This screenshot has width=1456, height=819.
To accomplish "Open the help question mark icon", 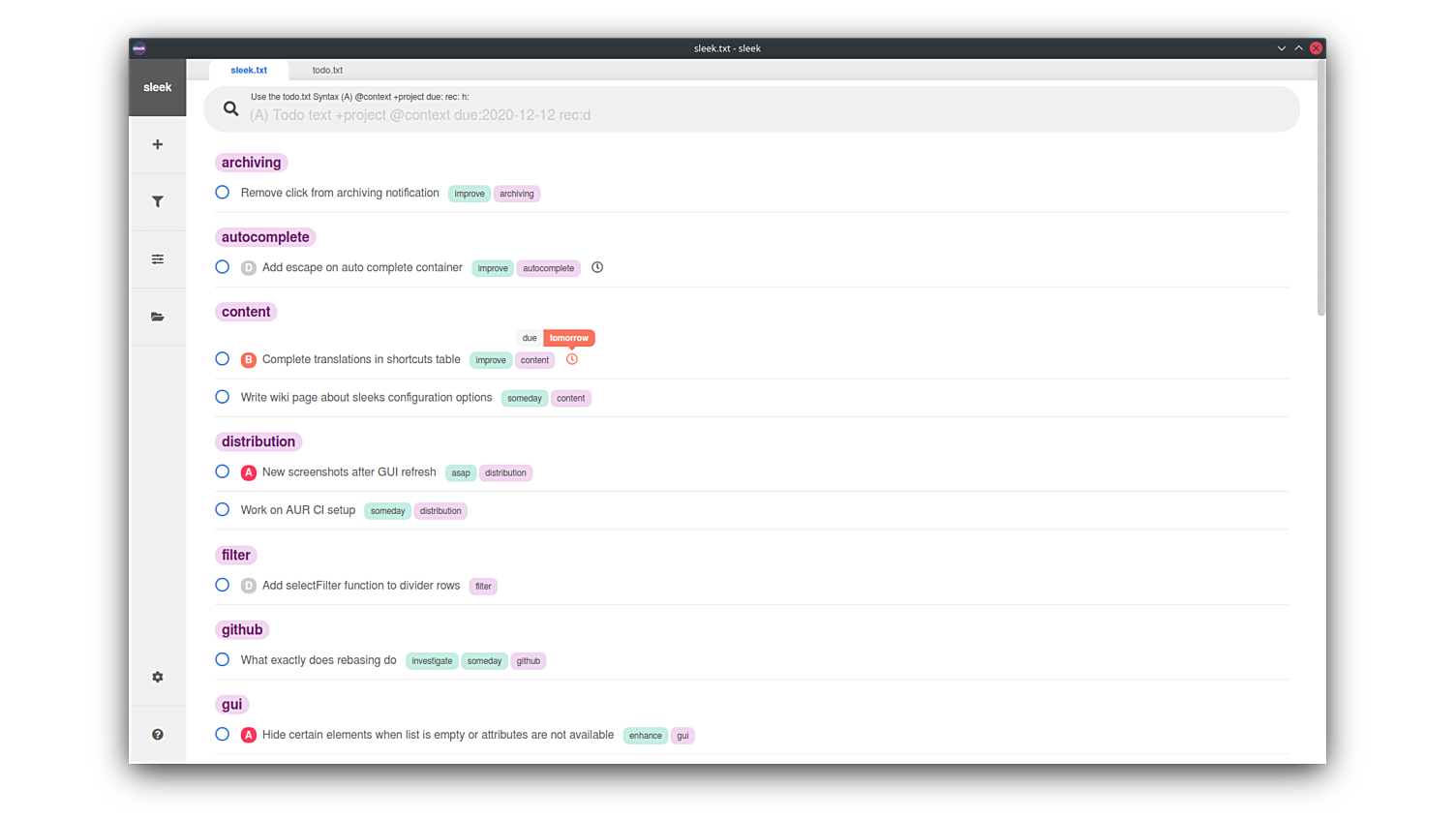I will 157,735.
